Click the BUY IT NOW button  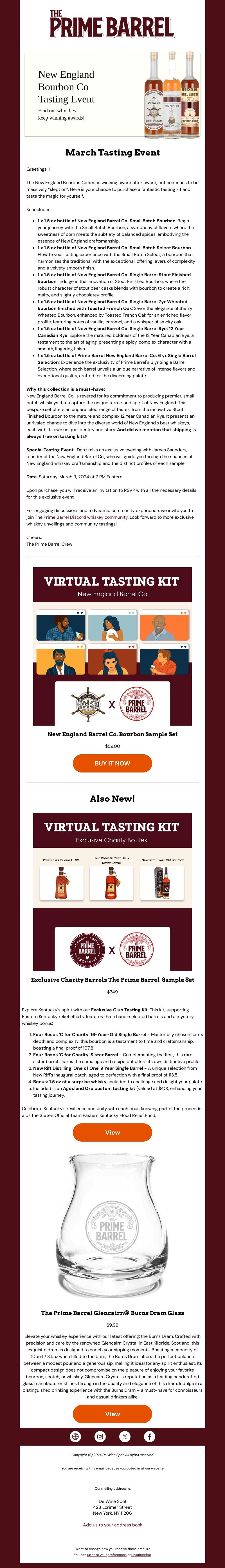click(112, 763)
